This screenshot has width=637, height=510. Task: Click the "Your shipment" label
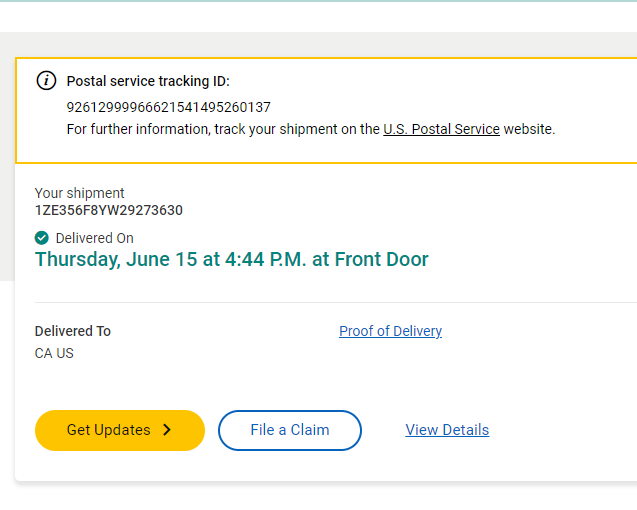(x=80, y=193)
